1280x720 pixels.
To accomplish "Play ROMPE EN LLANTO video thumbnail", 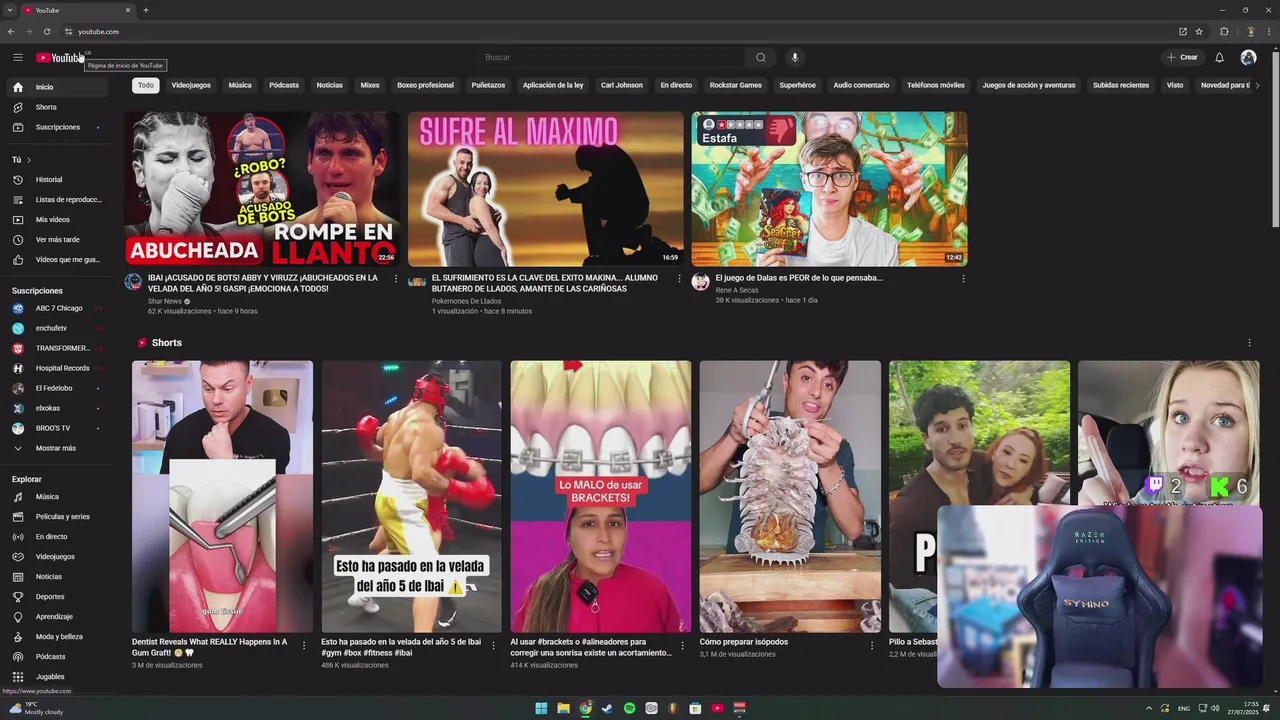I will [x=261, y=189].
